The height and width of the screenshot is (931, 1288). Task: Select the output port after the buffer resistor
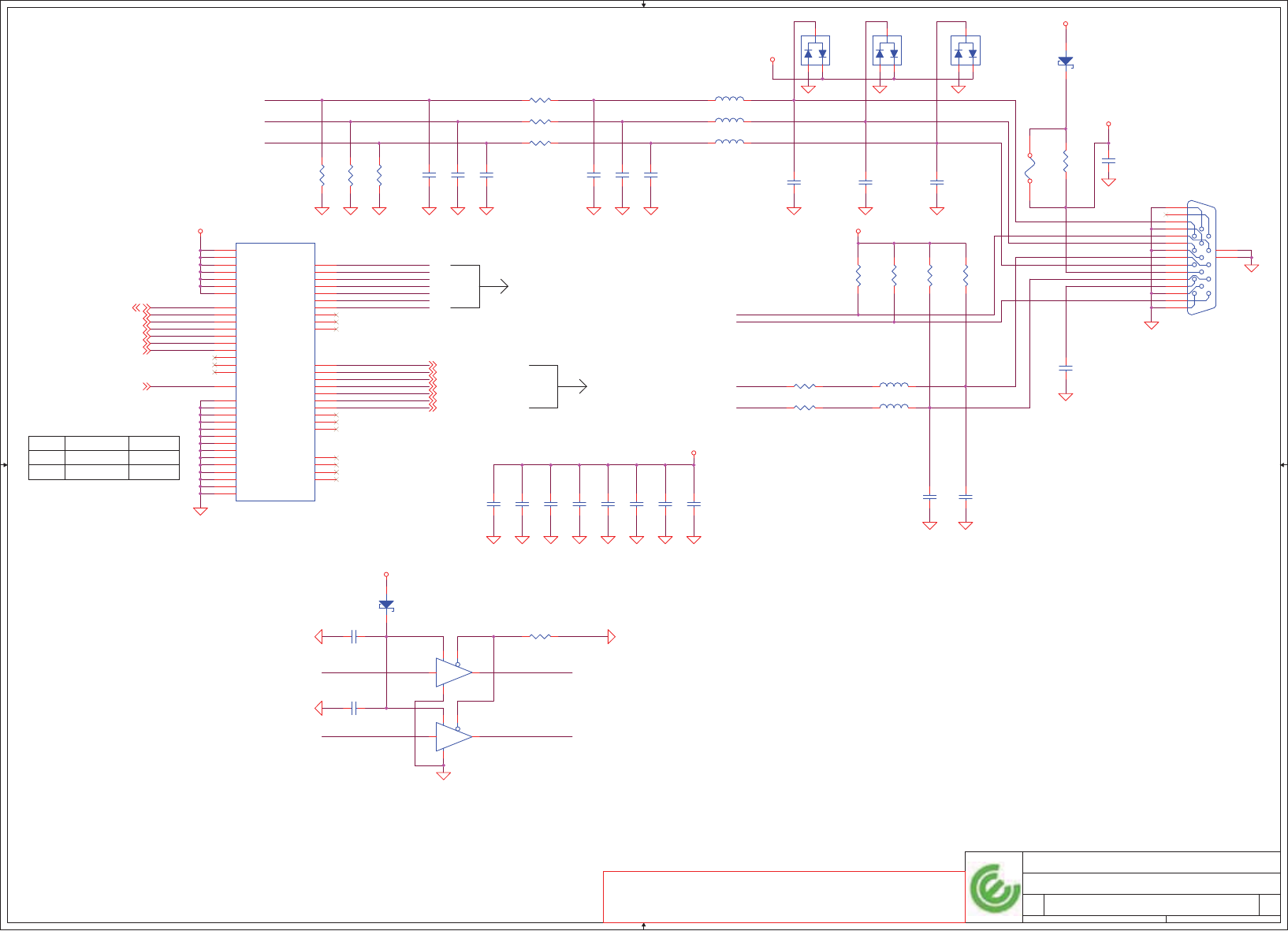(x=611, y=637)
